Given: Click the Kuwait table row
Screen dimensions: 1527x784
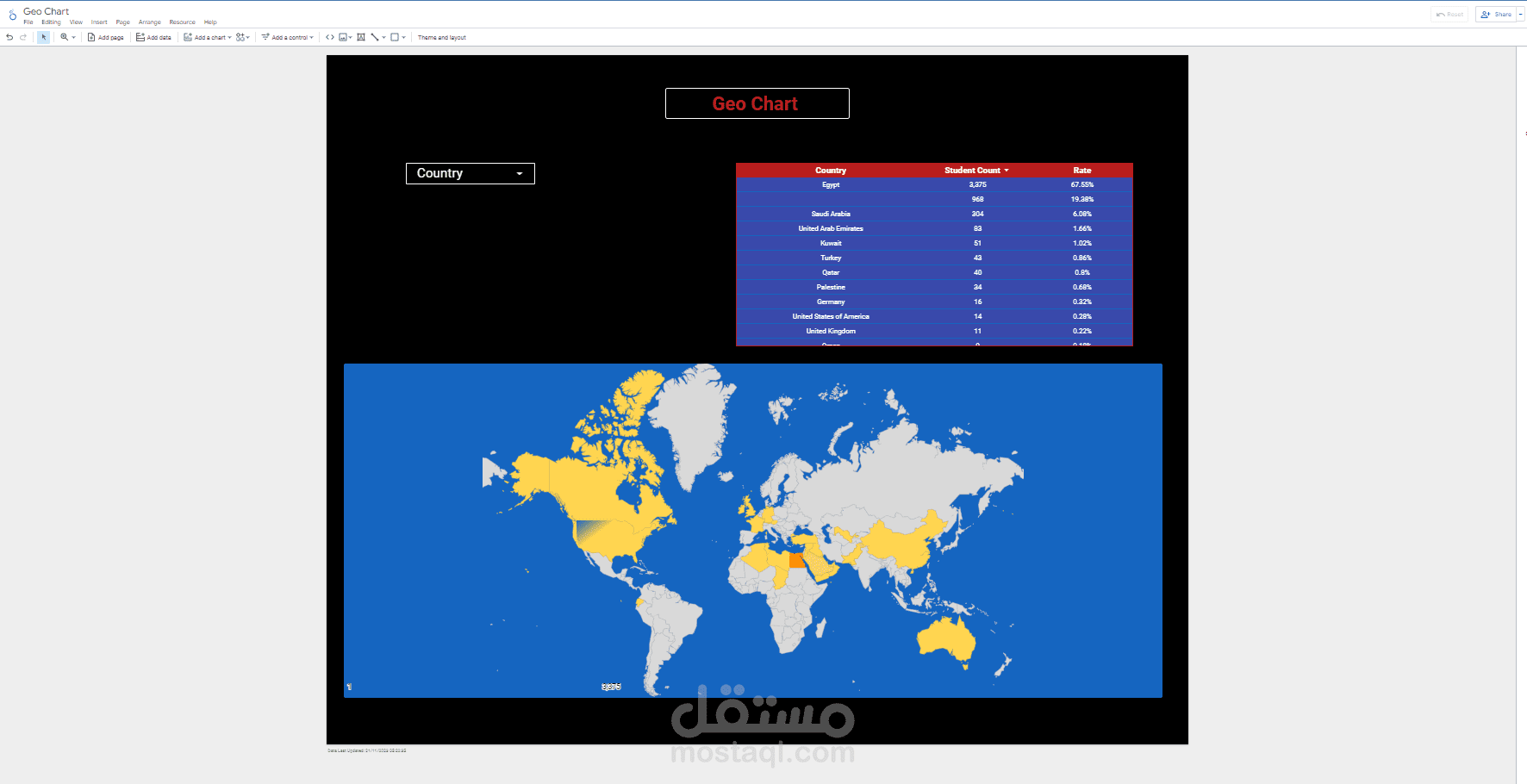Looking at the screenshot, I should click(934, 243).
